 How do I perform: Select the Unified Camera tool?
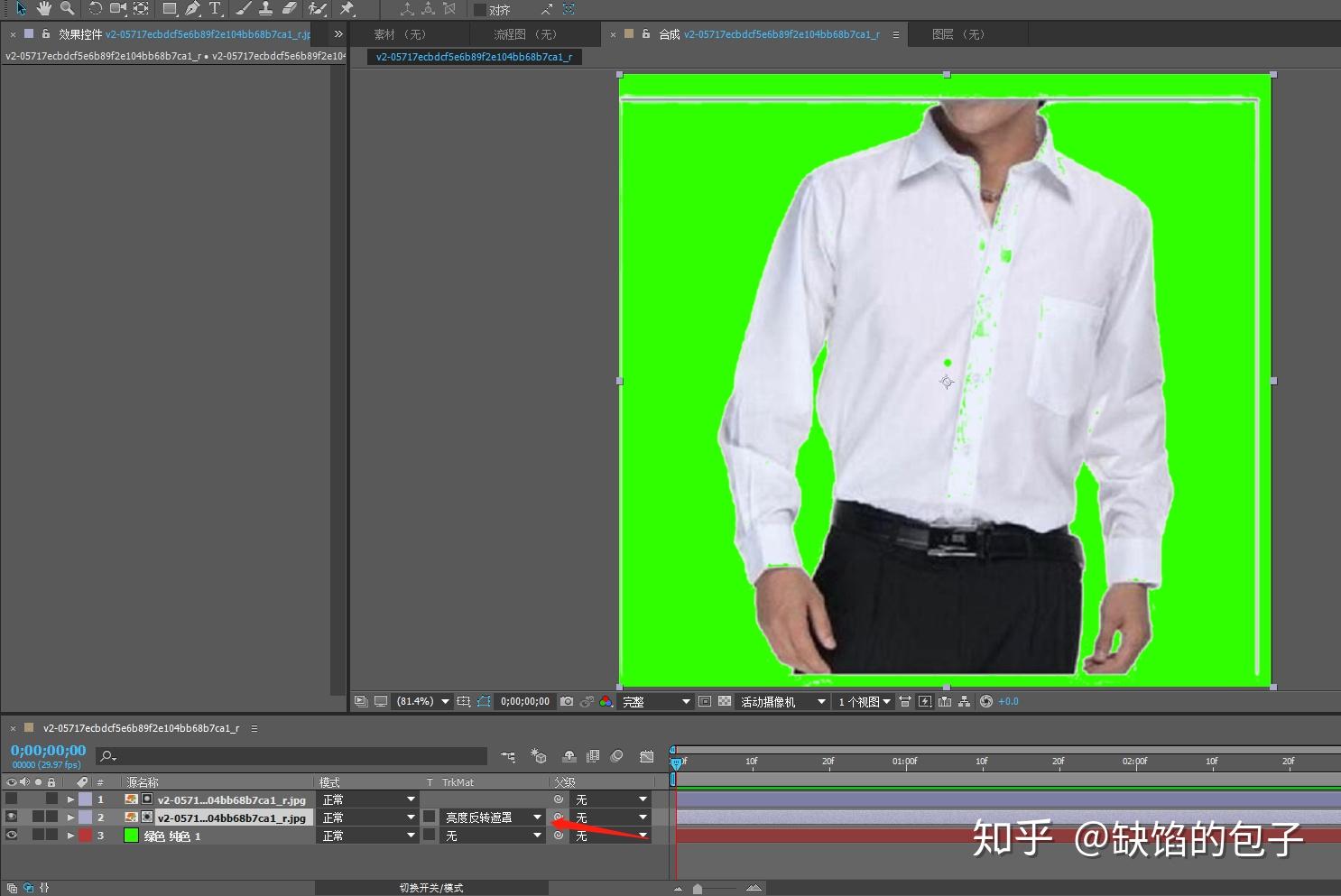pos(118,9)
